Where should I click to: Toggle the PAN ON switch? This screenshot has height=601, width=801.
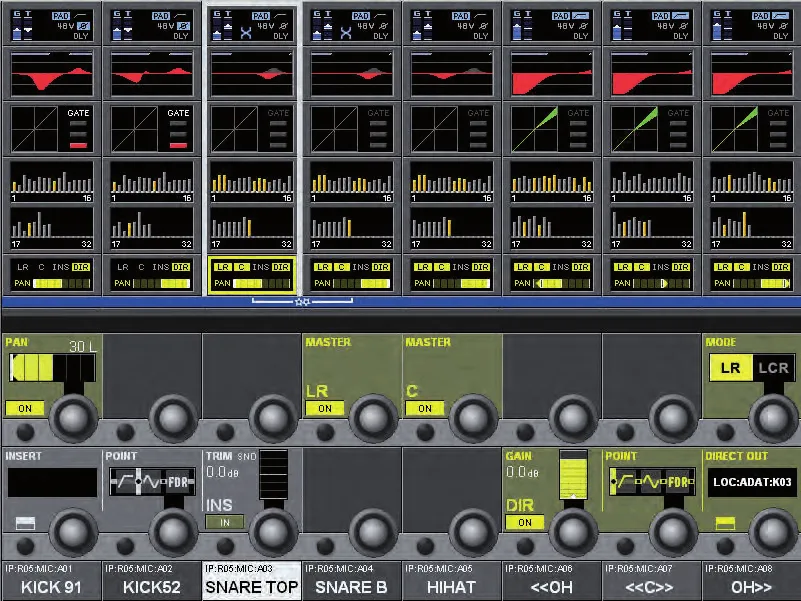(x=25, y=408)
